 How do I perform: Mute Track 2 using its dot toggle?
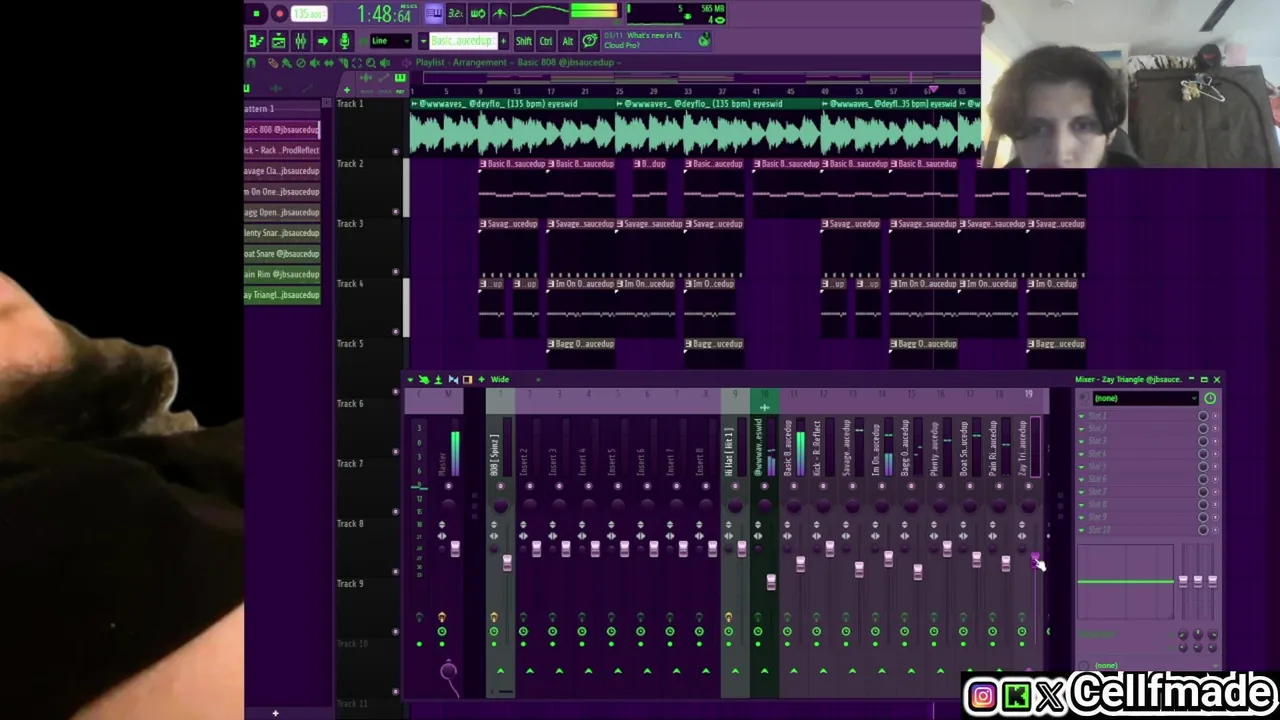pyautogui.click(x=396, y=212)
